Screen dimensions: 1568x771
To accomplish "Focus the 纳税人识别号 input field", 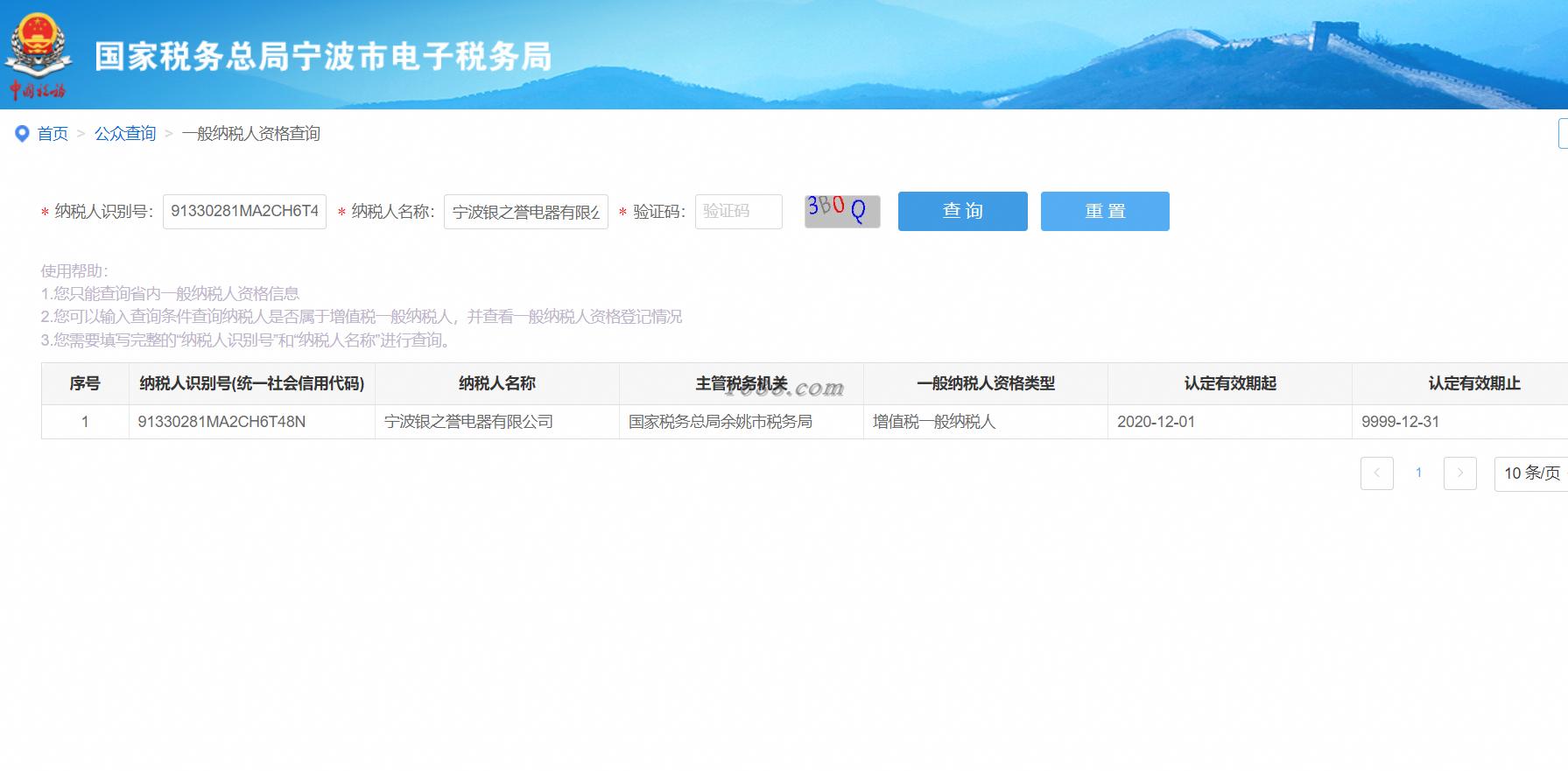I will coord(244,212).
